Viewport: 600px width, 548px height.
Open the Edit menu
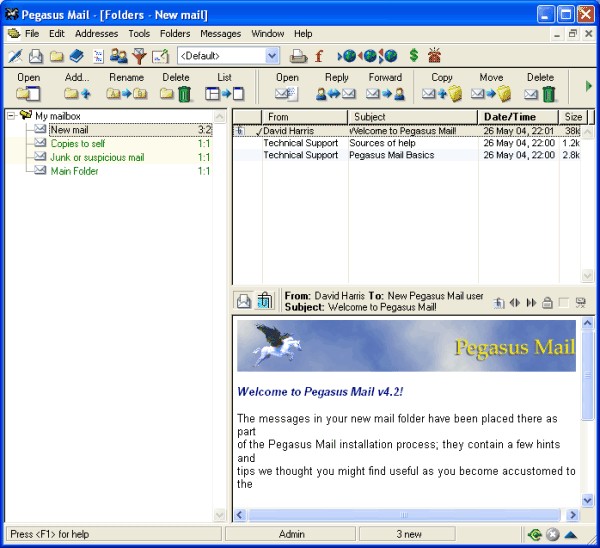[x=57, y=34]
